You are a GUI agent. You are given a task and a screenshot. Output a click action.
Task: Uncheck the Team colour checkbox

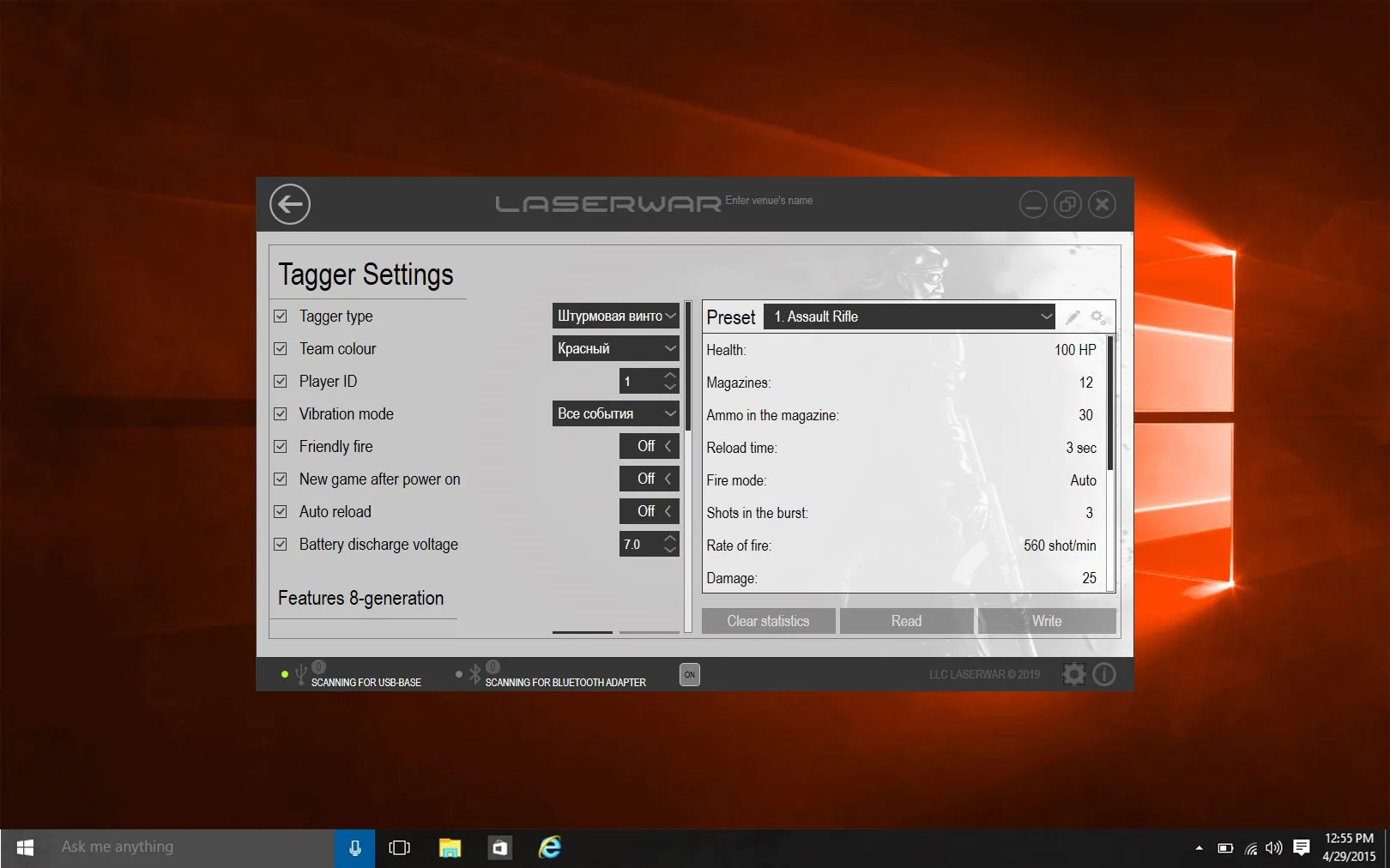[281, 349]
